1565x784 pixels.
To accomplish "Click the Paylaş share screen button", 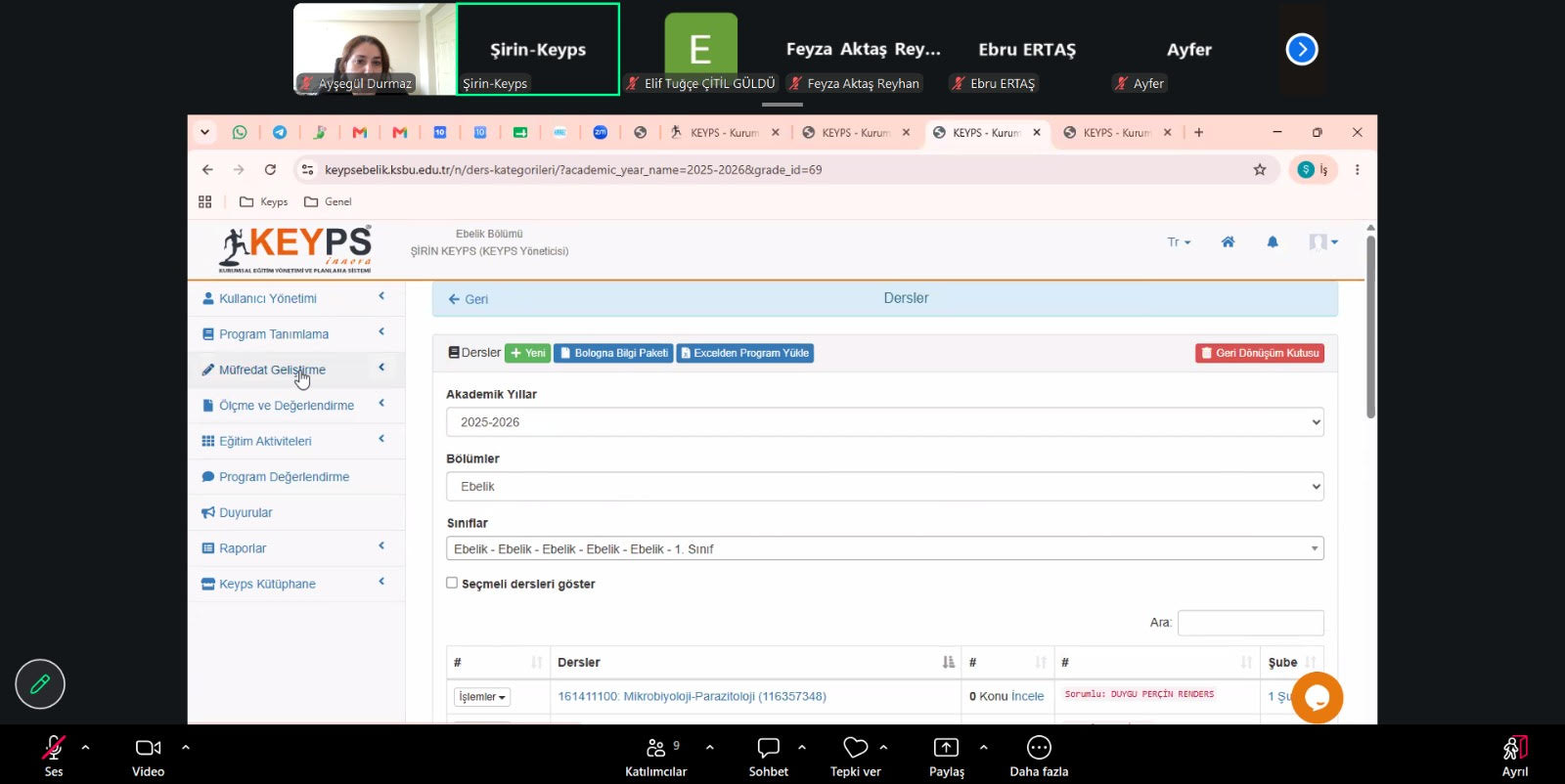I will 947,757.
